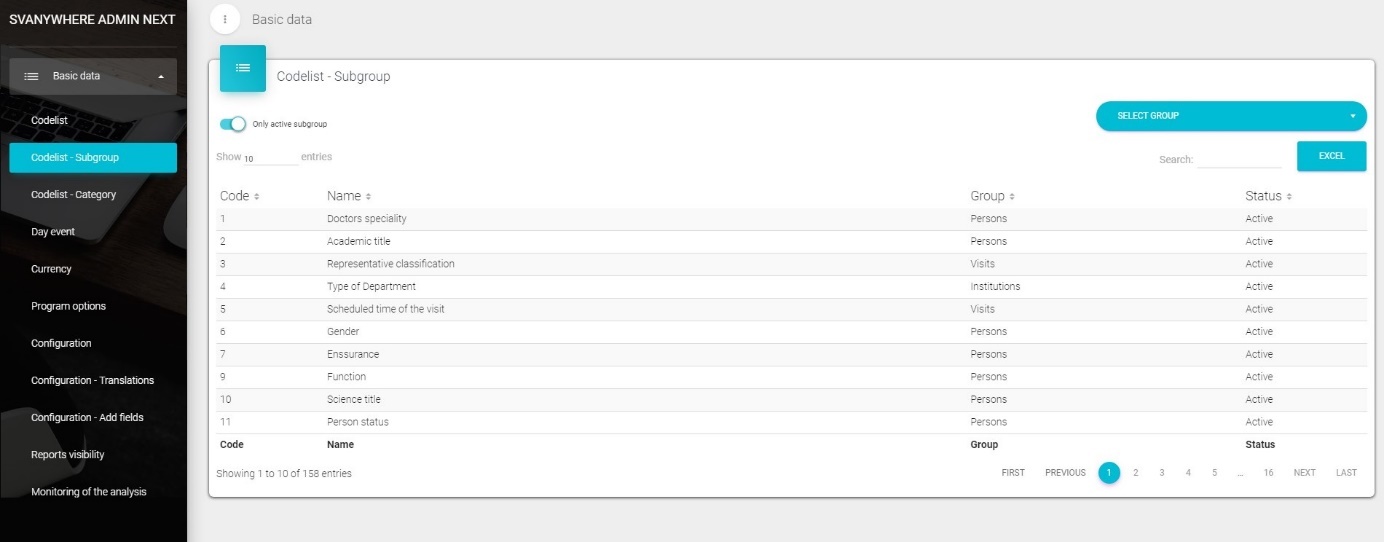Open Configuration - Translations menu item
This screenshot has width=1384, height=542.
click(x=92, y=380)
